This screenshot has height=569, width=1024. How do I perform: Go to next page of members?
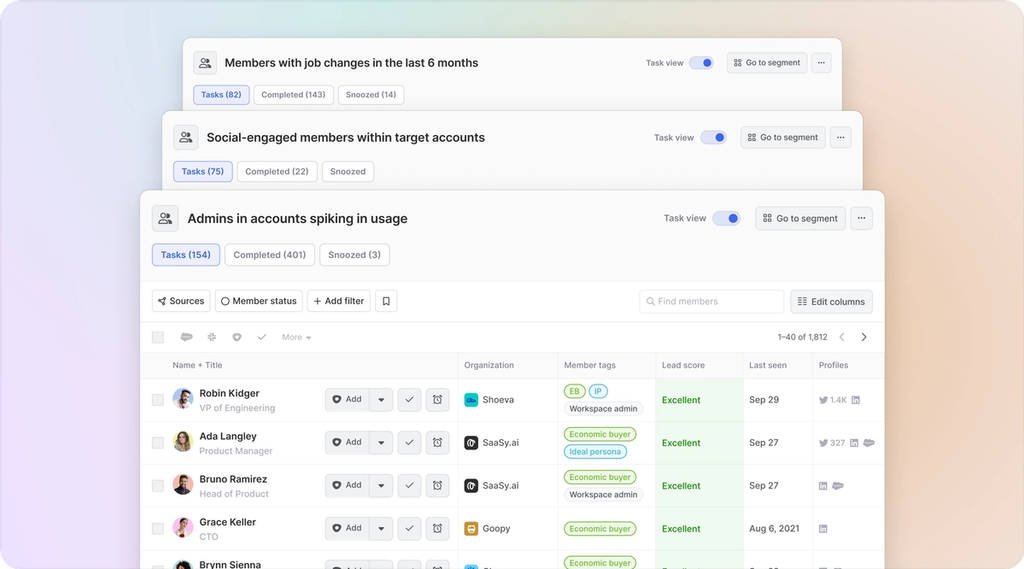[x=864, y=337]
